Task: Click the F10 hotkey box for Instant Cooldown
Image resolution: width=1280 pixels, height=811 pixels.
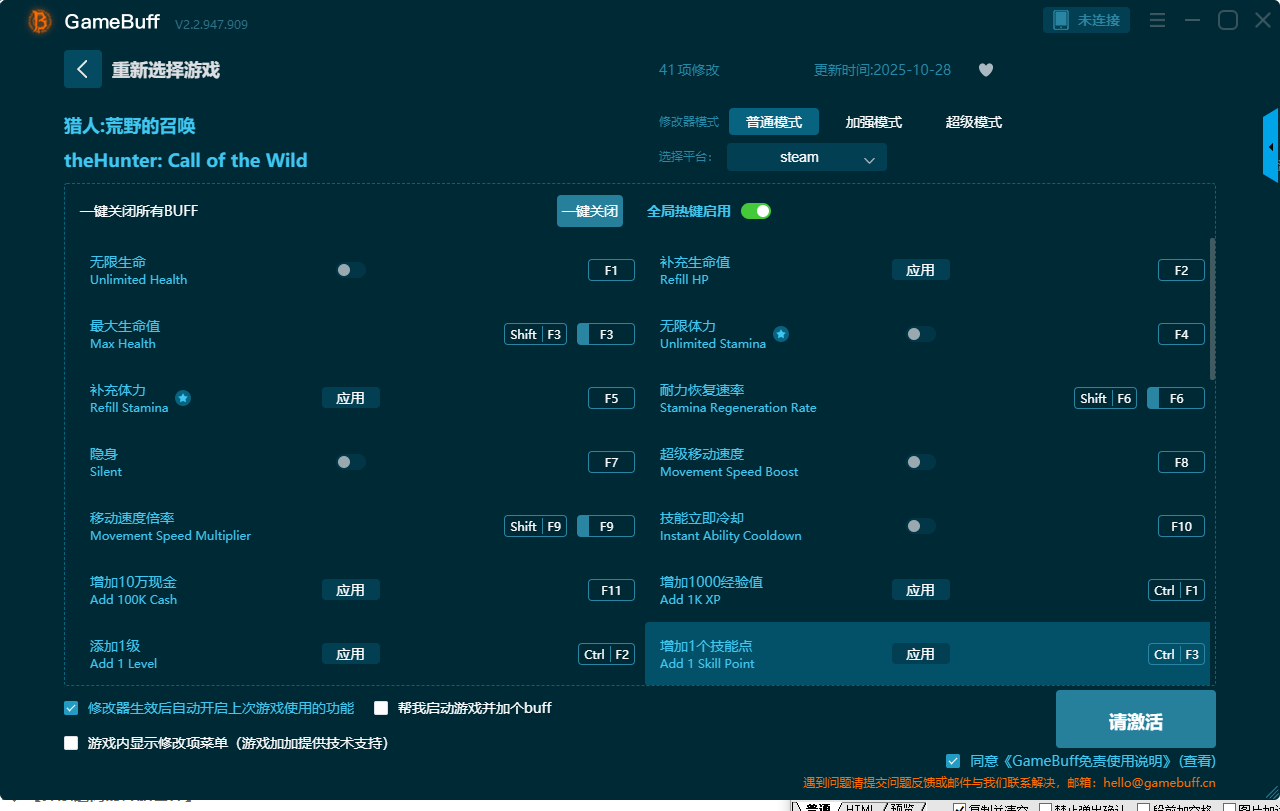Action: point(1181,526)
